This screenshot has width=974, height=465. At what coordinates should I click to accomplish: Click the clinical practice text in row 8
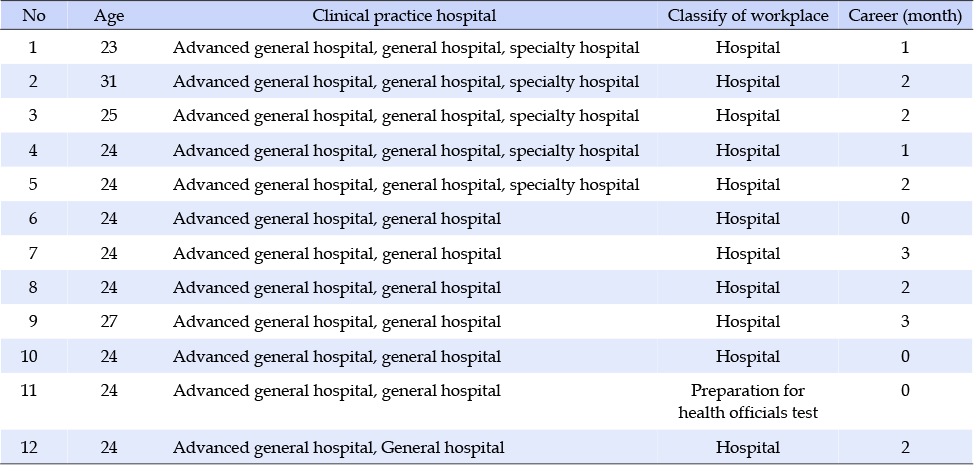[337, 287]
